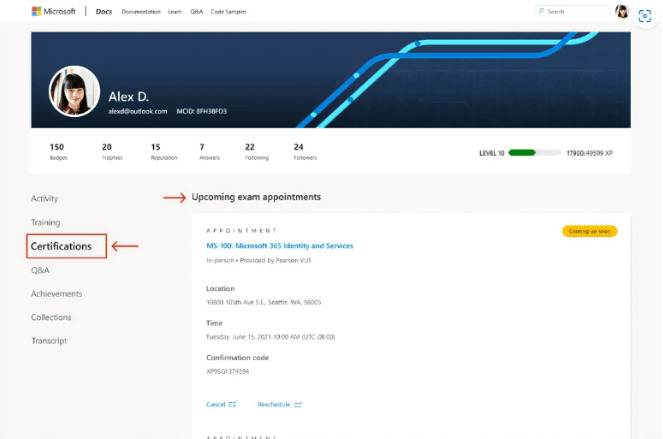Screen dimensions: 663x439
Task: Open the Q&A sidebar tab
Action: point(40,270)
